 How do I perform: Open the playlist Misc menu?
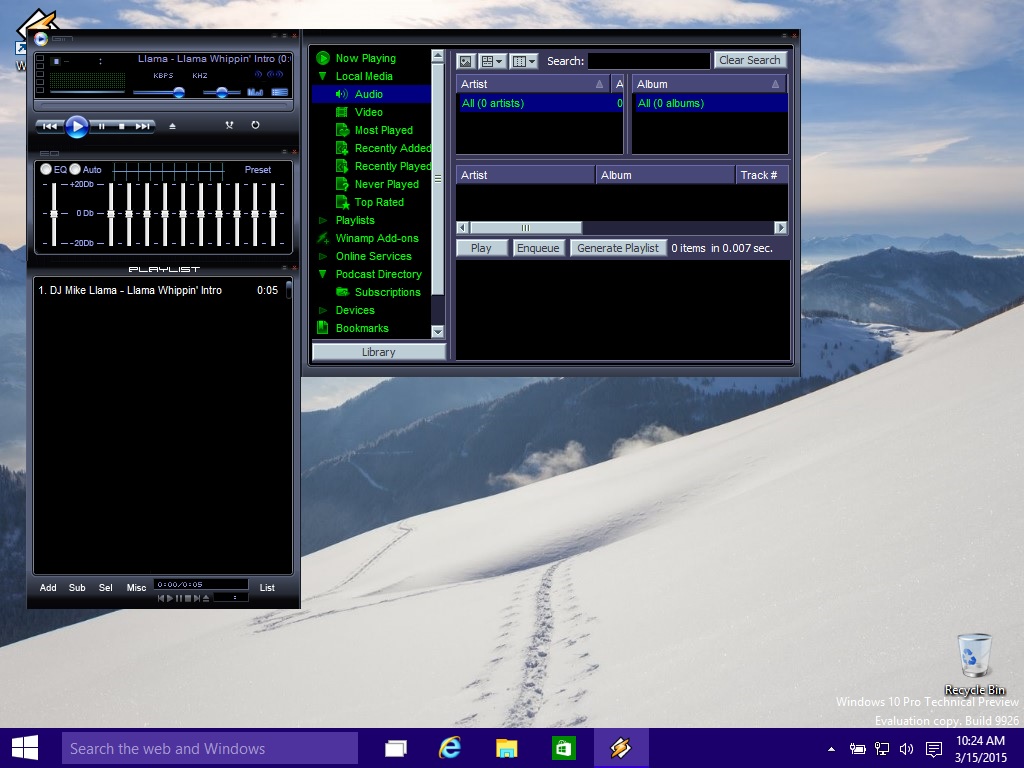tap(136, 588)
